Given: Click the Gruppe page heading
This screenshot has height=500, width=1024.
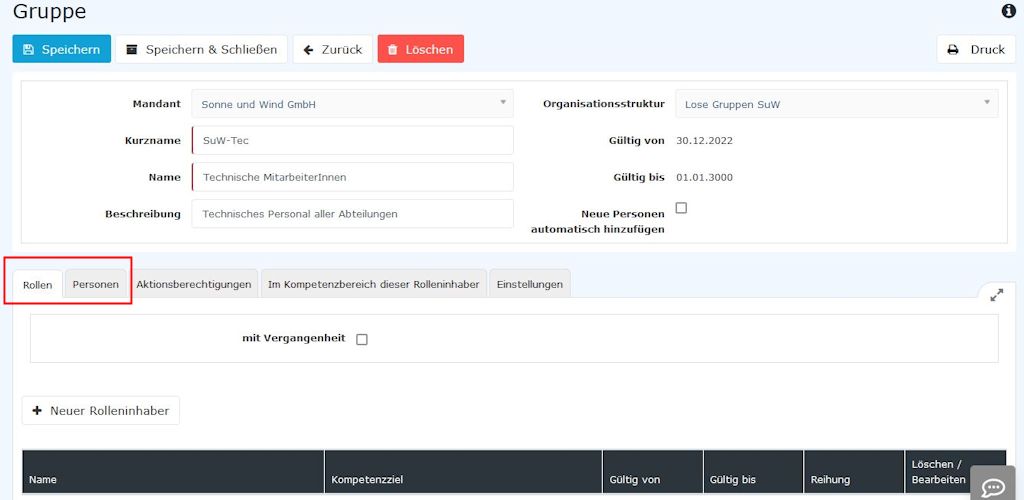Looking at the screenshot, I should pos(50,11).
